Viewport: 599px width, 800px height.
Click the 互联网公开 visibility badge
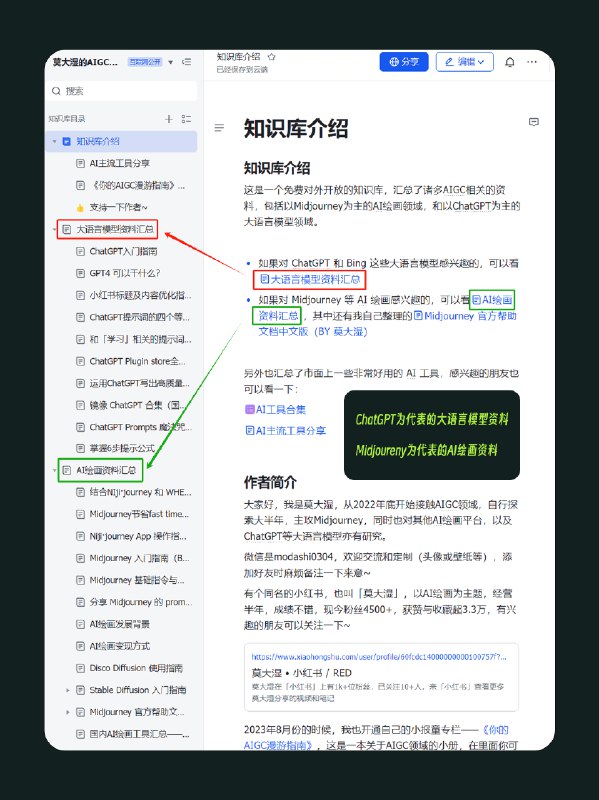[145, 62]
